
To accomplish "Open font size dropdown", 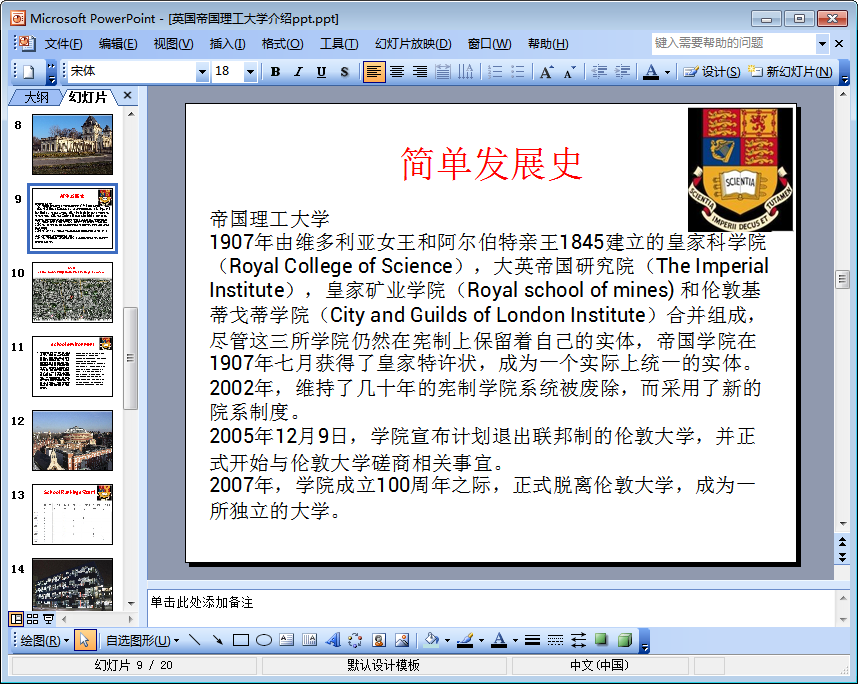I will pos(250,72).
